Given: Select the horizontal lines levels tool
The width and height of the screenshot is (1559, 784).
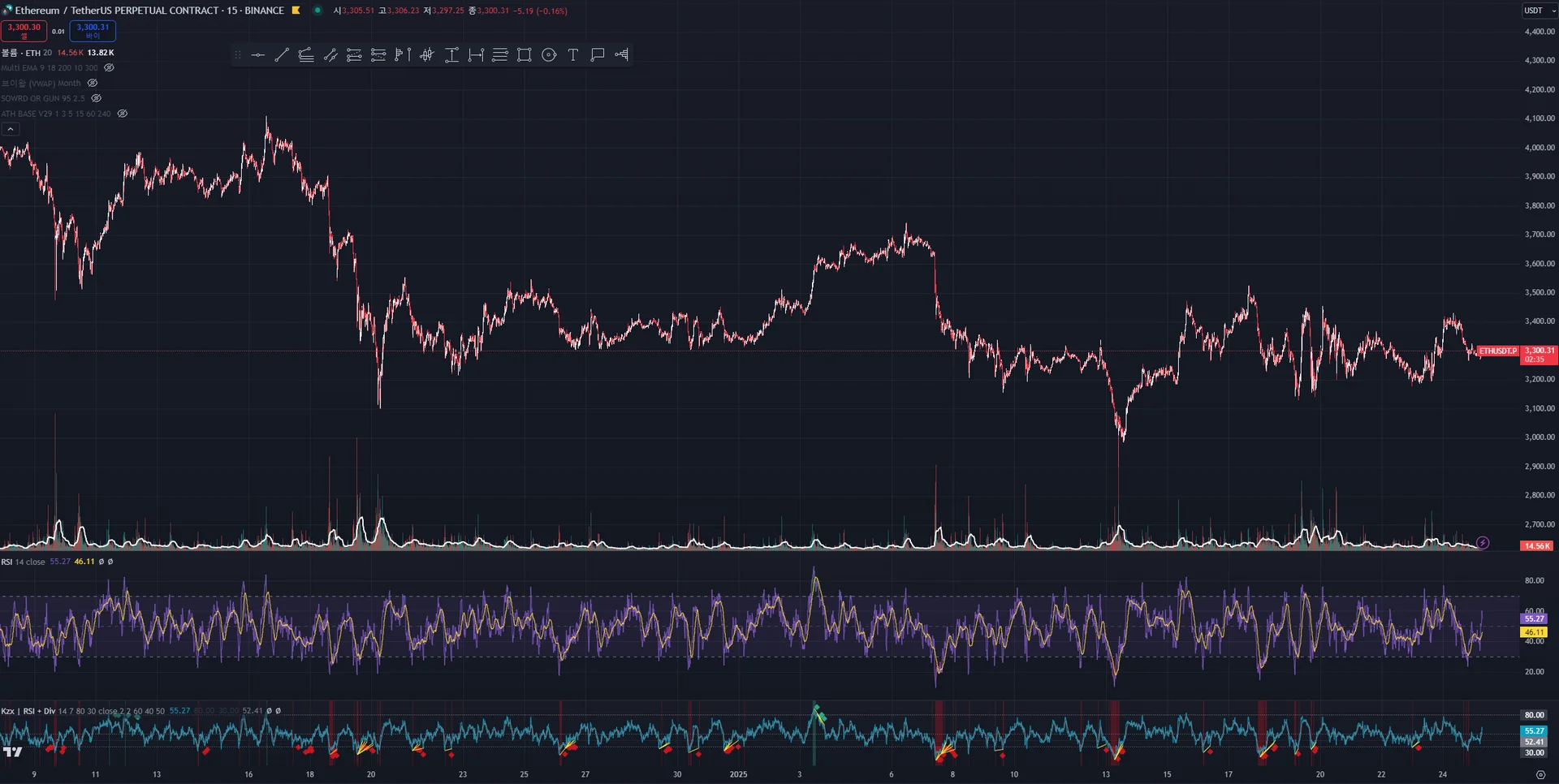Looking at the screenshot, I should tap(500, 55).
